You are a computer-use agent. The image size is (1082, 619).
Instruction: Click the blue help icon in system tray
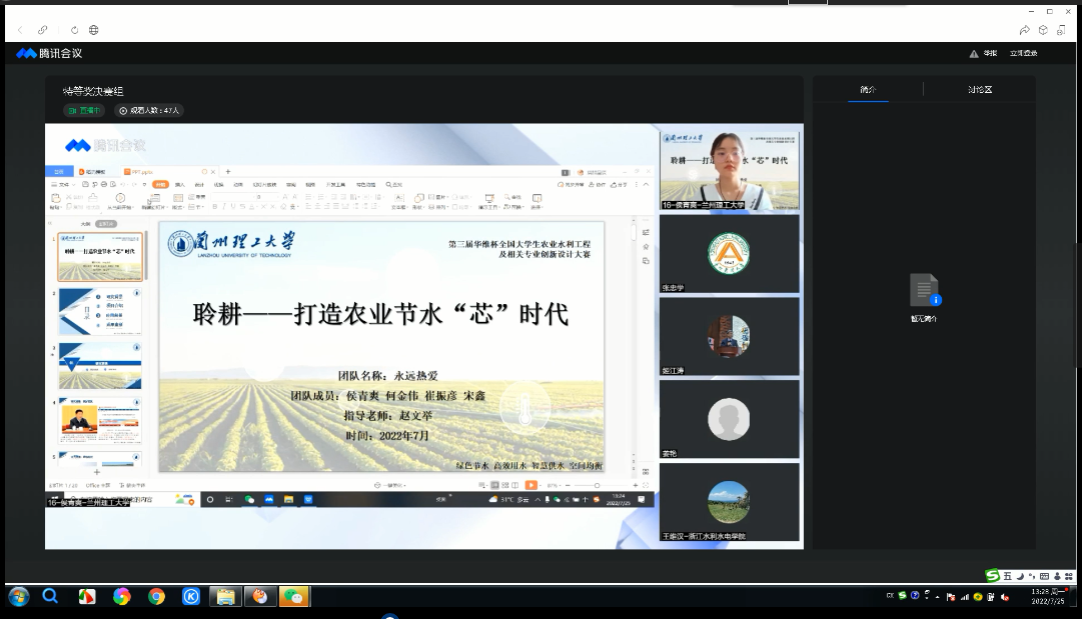915,596
